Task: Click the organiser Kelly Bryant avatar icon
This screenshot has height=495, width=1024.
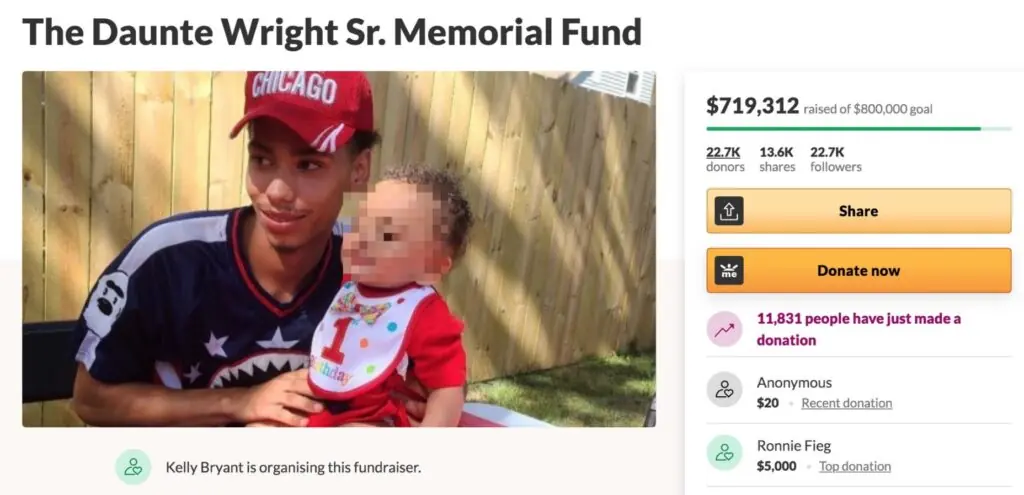Action: 133,466
